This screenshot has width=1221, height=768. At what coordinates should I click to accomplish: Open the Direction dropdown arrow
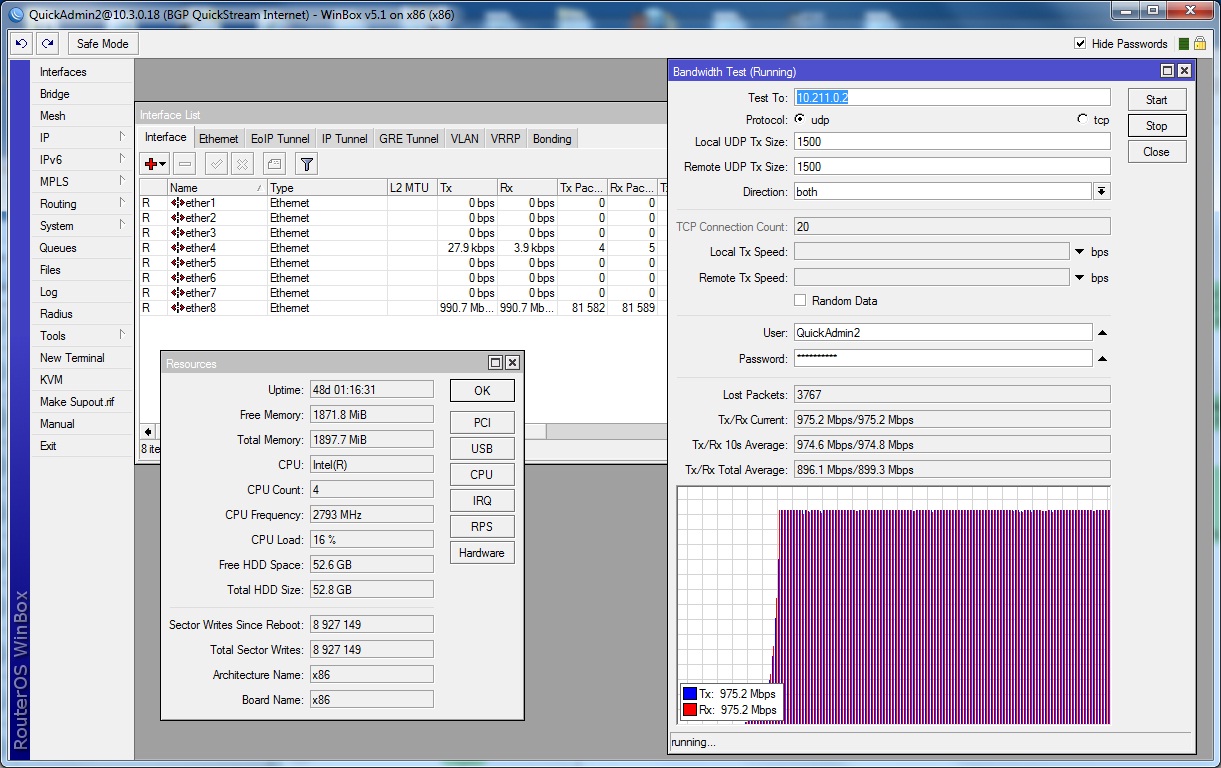point(1101,192)
